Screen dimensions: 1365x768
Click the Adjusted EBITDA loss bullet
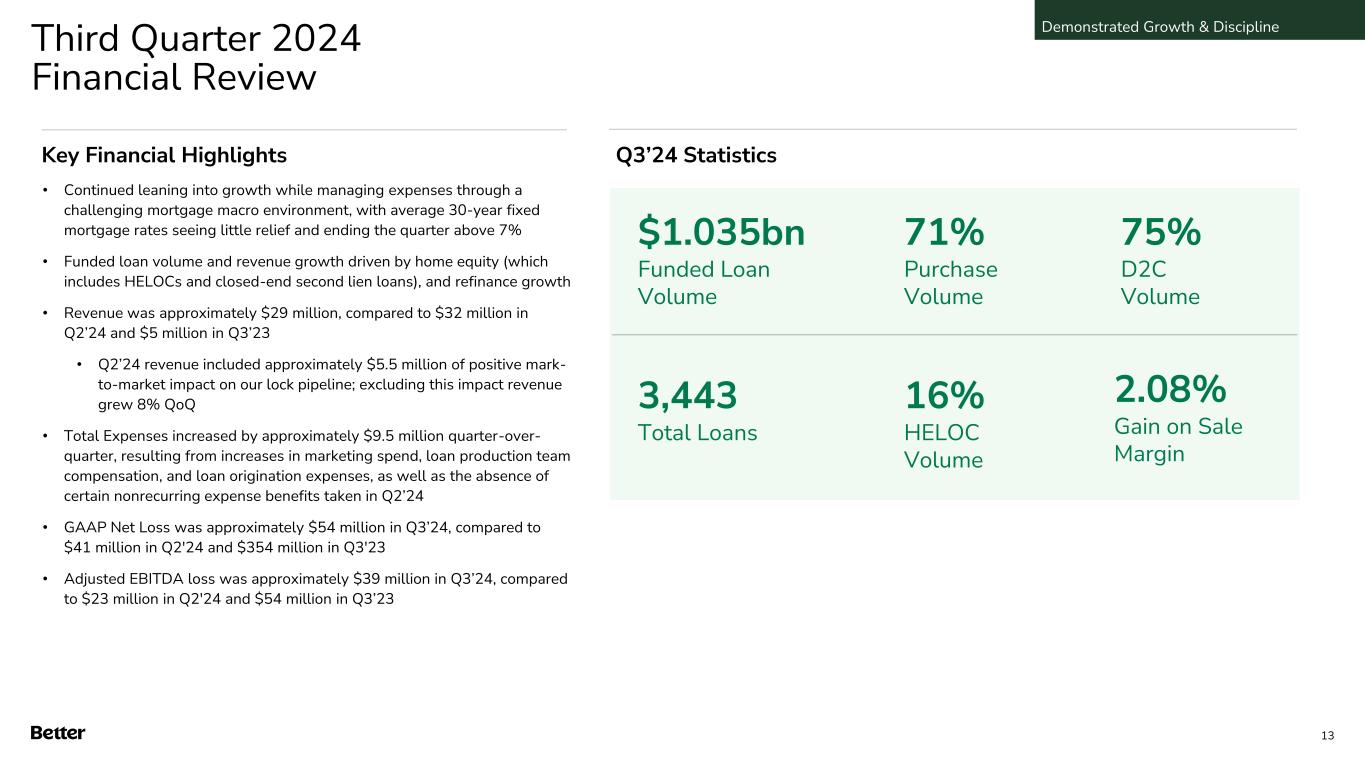[315, 589]
